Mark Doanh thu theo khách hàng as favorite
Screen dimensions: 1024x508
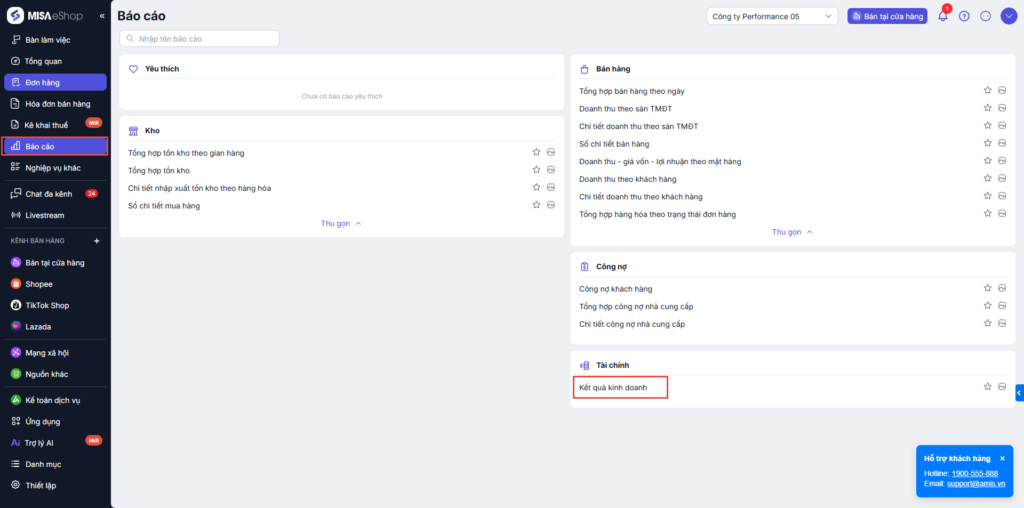(987, 179)
